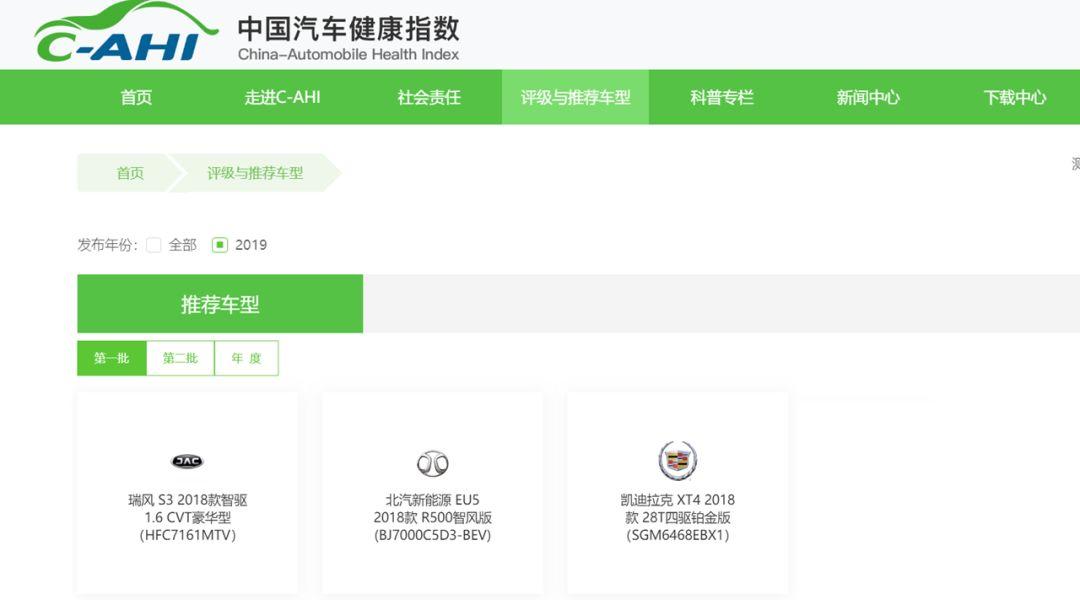The width and height of the screenshot is (1080, 600).
Task: Check the 全部 year checkbox
Action: [x=154, y=245]
